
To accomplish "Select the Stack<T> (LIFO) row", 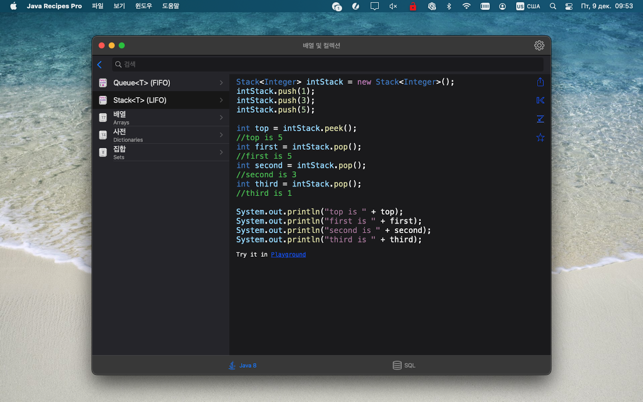I will [x=161, y=100].
